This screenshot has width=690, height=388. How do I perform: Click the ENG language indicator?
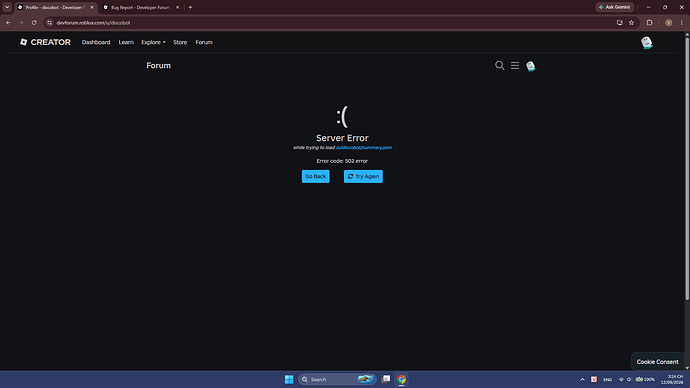click(x=607, y=380)
